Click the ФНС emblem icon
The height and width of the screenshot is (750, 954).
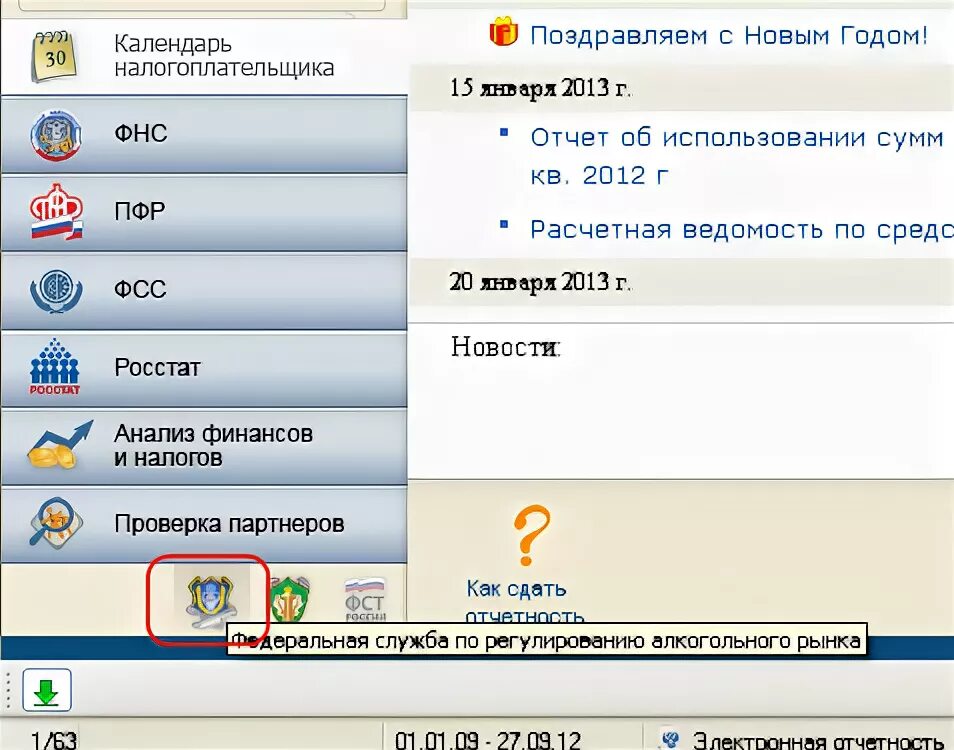point(56,134)
